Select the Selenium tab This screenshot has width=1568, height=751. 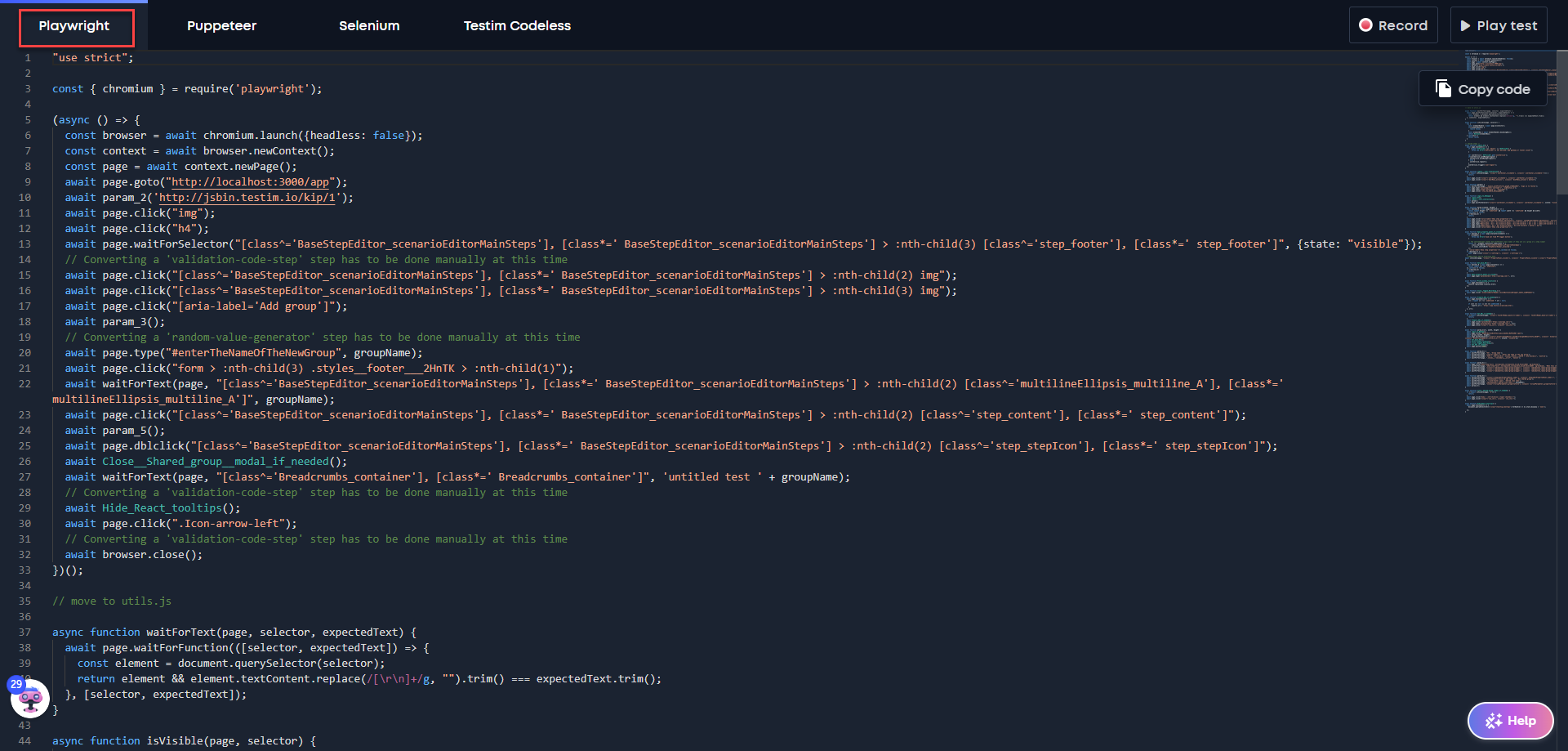(369, 26)
